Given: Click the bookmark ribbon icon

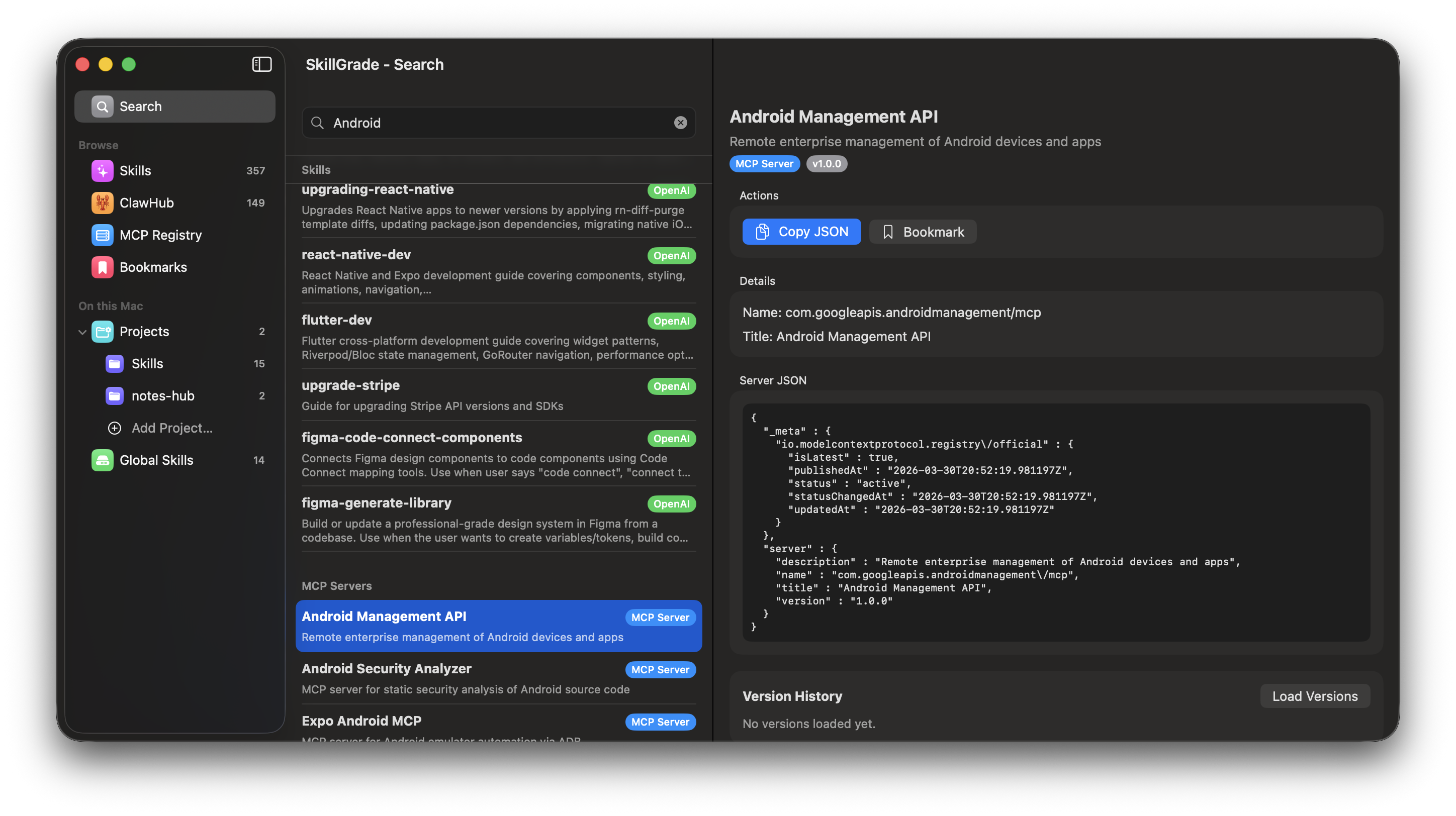Looking at the screenshot, I should 888,232.
